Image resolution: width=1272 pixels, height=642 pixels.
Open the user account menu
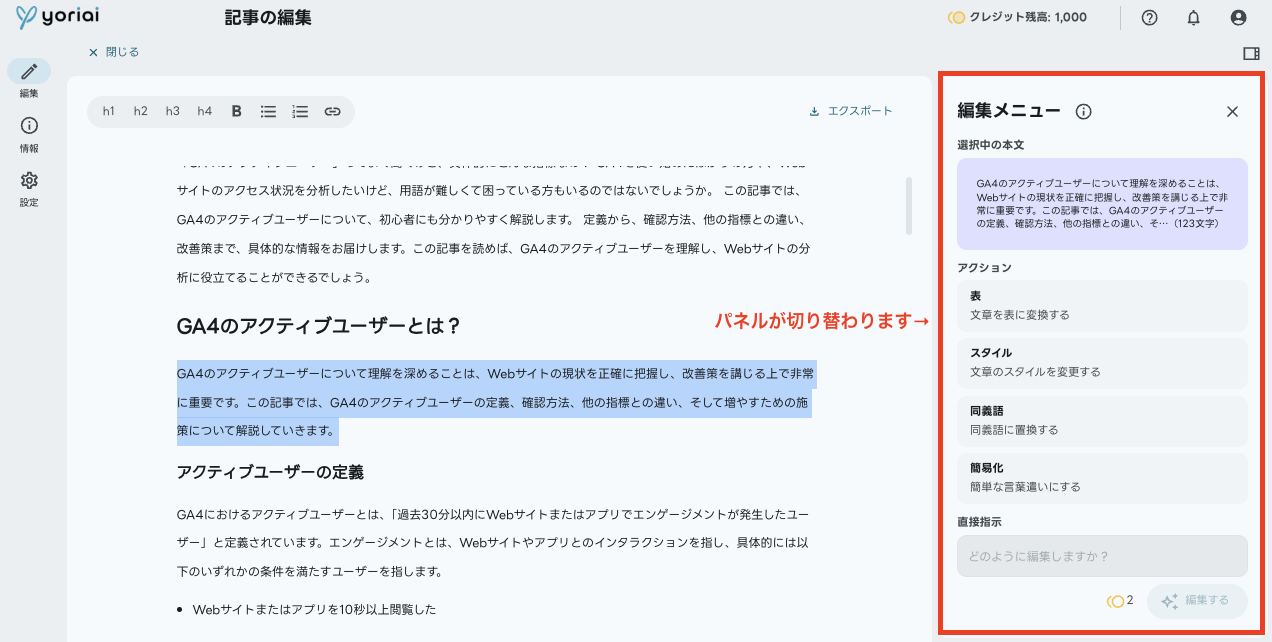pyautogui.click(x=1239, y=17)
